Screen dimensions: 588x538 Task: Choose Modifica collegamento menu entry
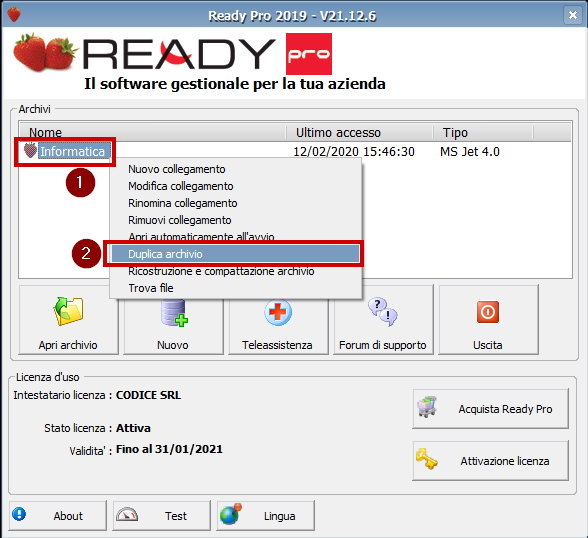[180, 186]
